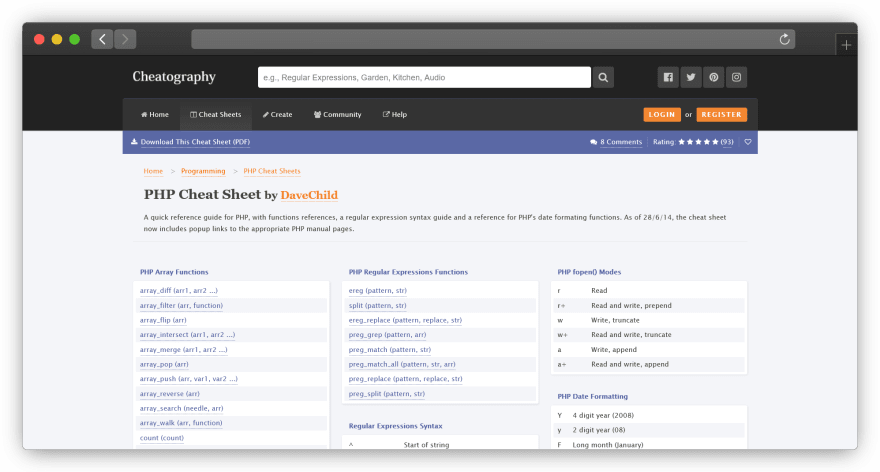Open a new browser tab with plus

click(846, 45)
